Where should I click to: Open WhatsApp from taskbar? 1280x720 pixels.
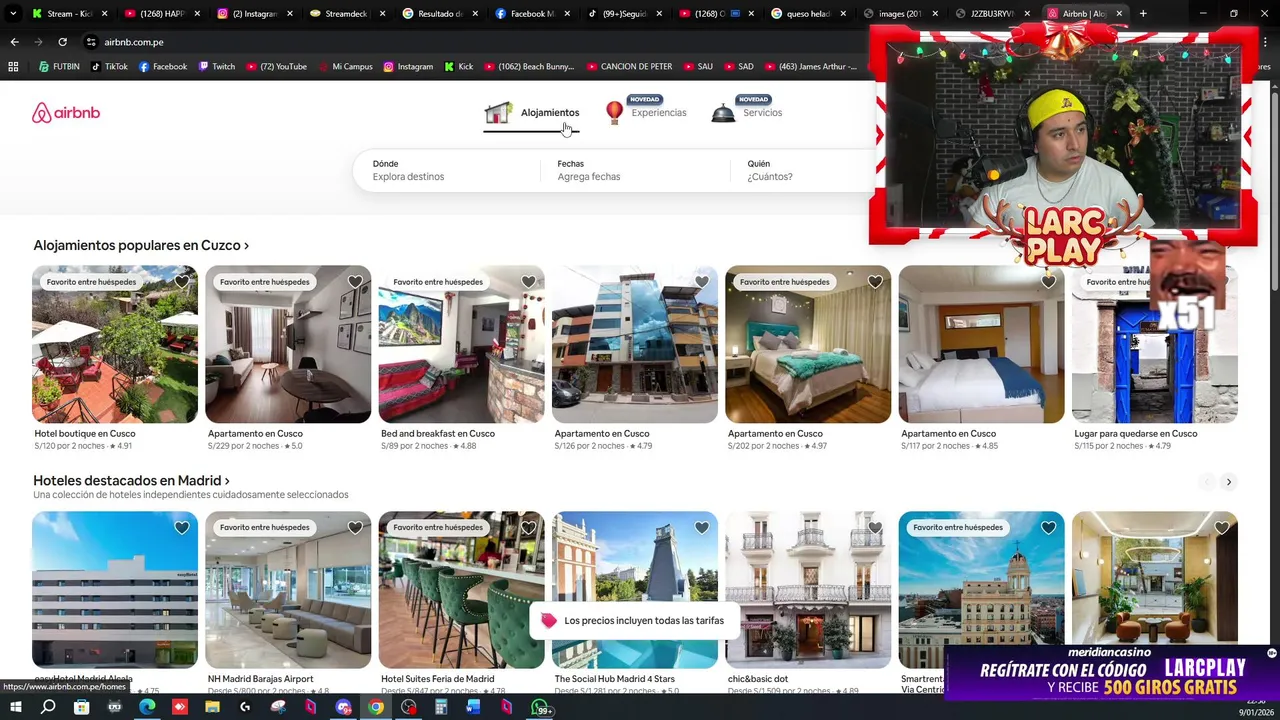pos(540,708)
